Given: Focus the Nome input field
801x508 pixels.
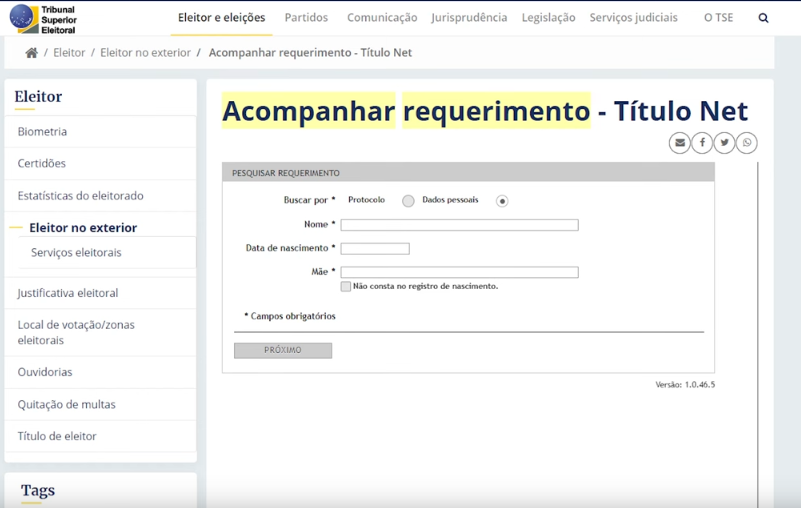Looking at the screenshot, I should coord(459,225).
